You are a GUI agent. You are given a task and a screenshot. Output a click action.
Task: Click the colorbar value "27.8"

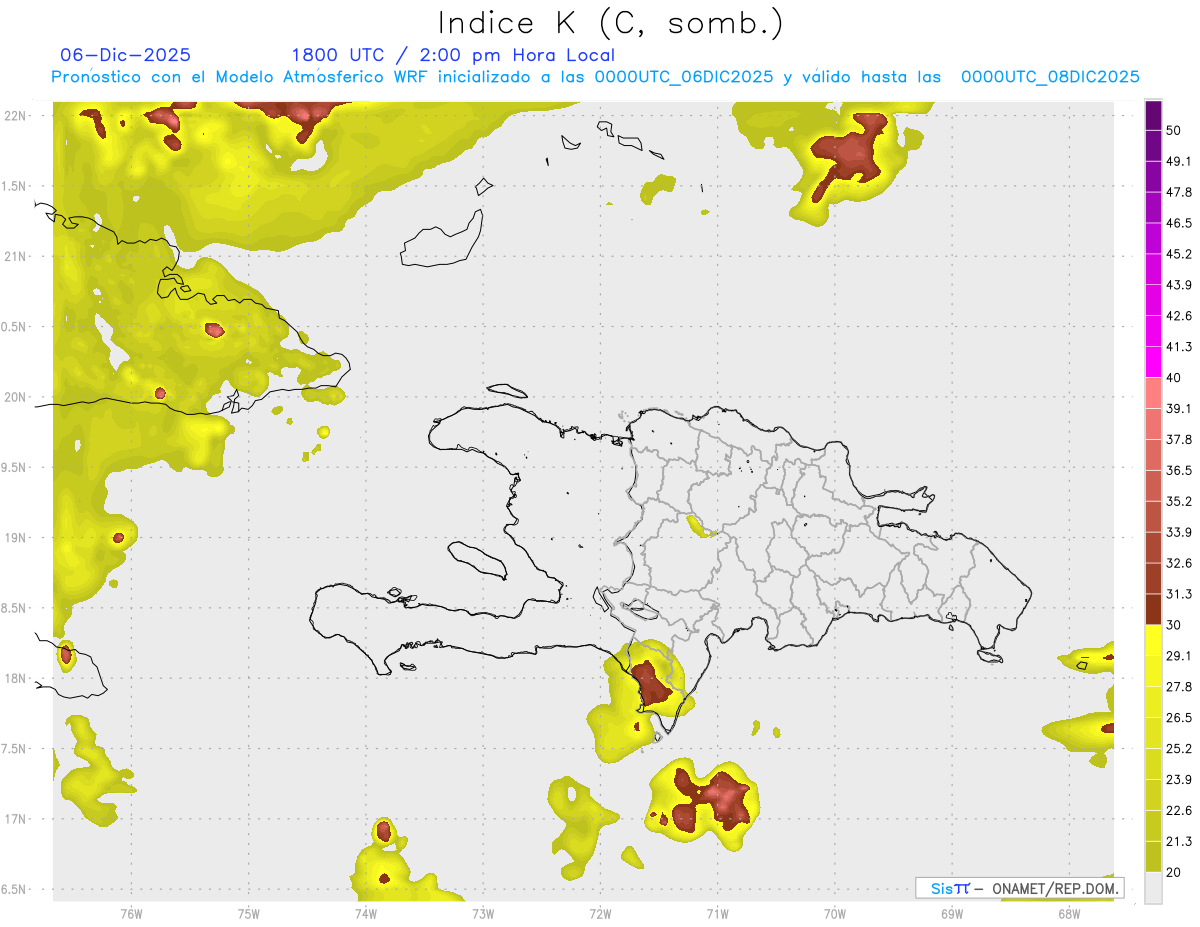pos(1179,687)
